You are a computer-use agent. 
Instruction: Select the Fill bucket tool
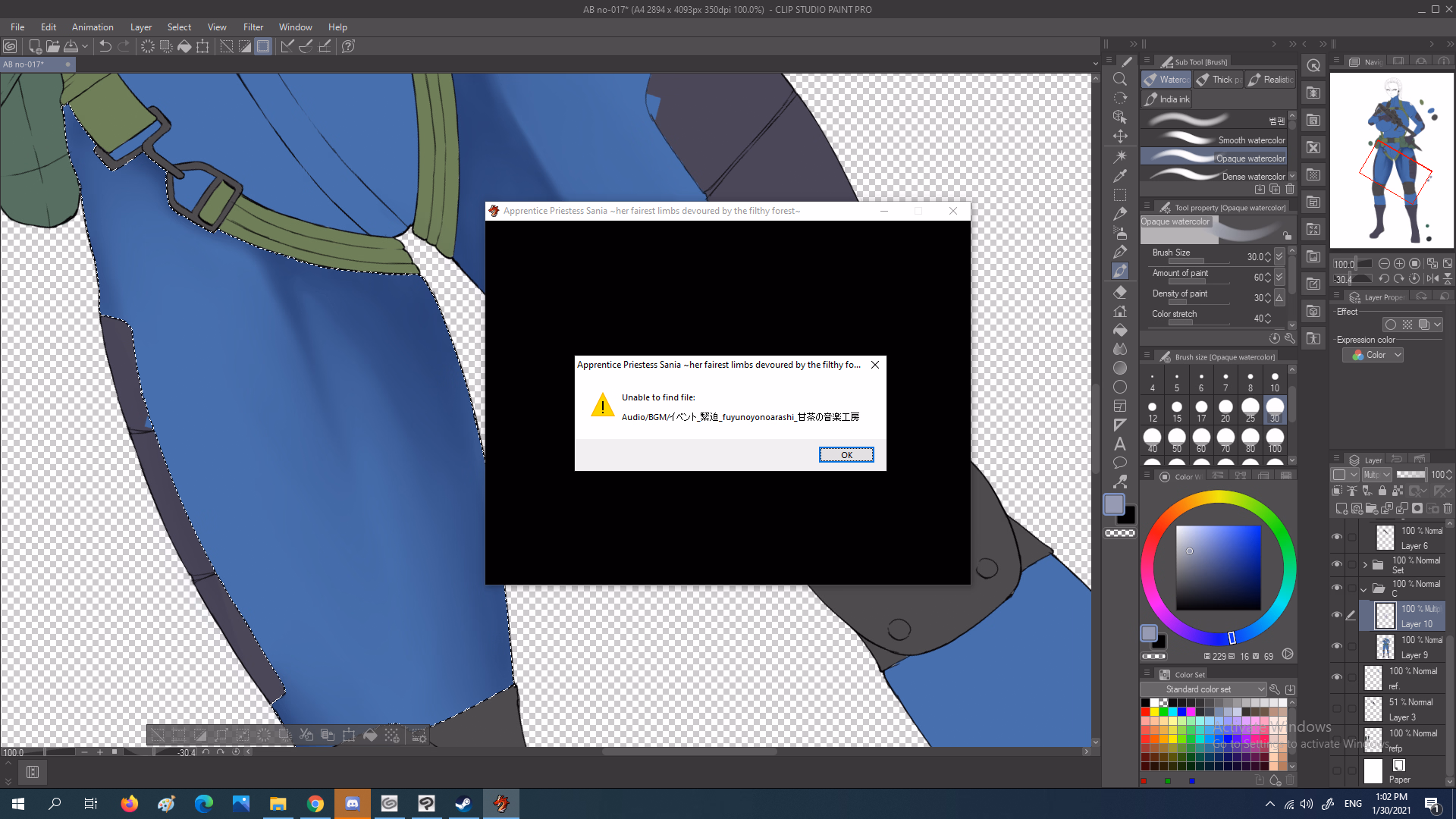coord(1120,331)
